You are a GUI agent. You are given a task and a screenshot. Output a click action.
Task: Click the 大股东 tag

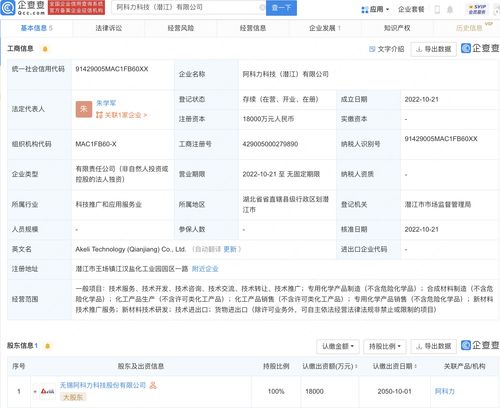tap(72, 397)
